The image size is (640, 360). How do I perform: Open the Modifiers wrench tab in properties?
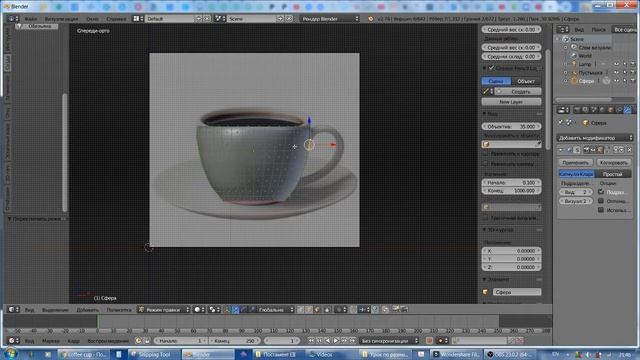click(x=628, y=110)
